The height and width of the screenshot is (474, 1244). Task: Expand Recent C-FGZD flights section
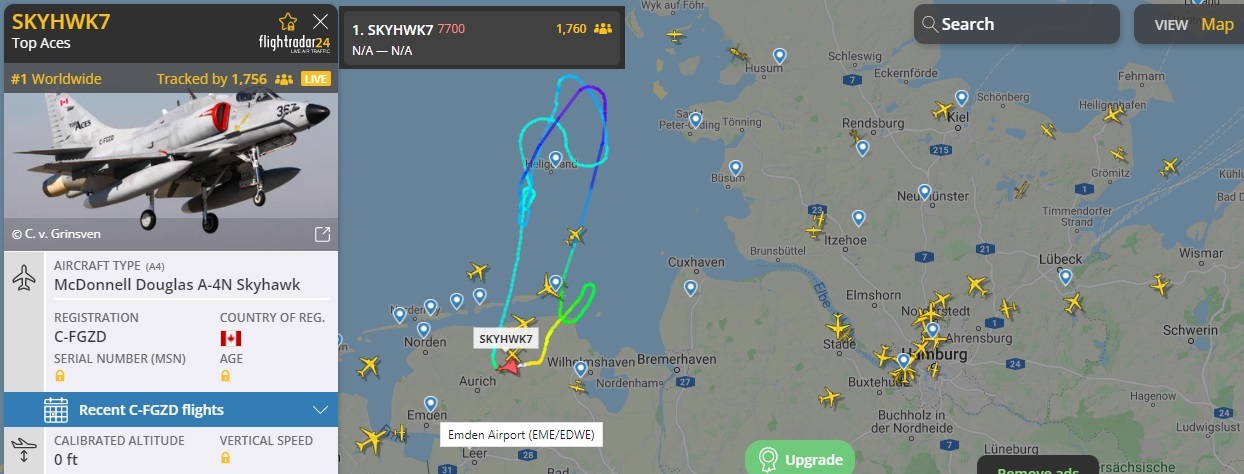point(170,410)
